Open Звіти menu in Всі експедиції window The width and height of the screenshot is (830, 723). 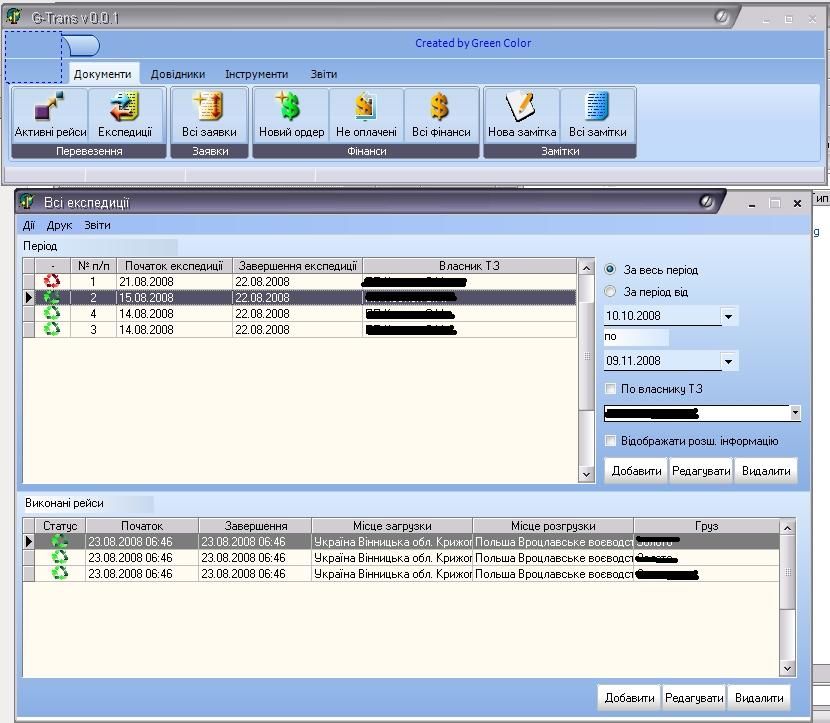point(97,225)
